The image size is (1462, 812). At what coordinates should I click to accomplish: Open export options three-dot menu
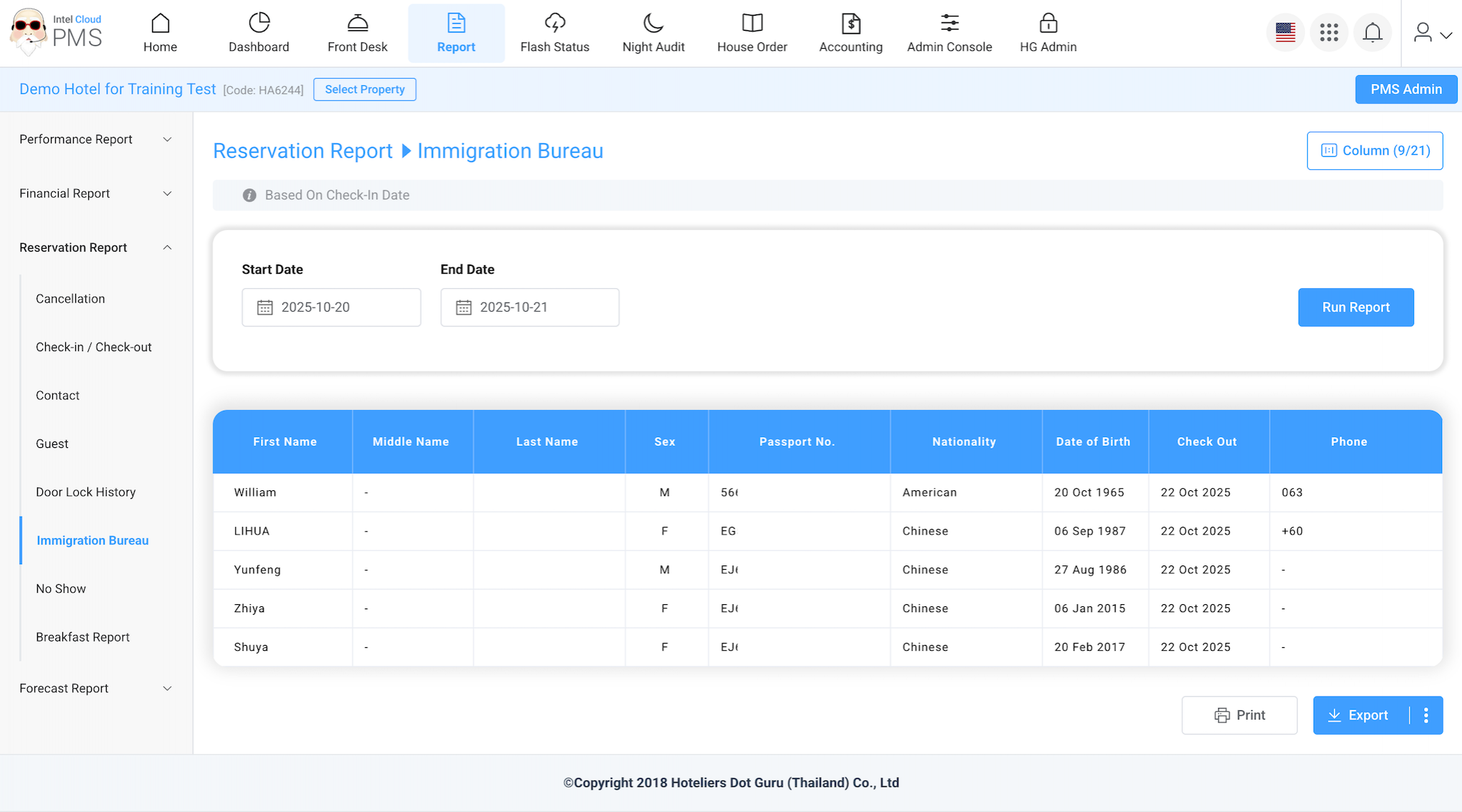[x=1426, y=715]
